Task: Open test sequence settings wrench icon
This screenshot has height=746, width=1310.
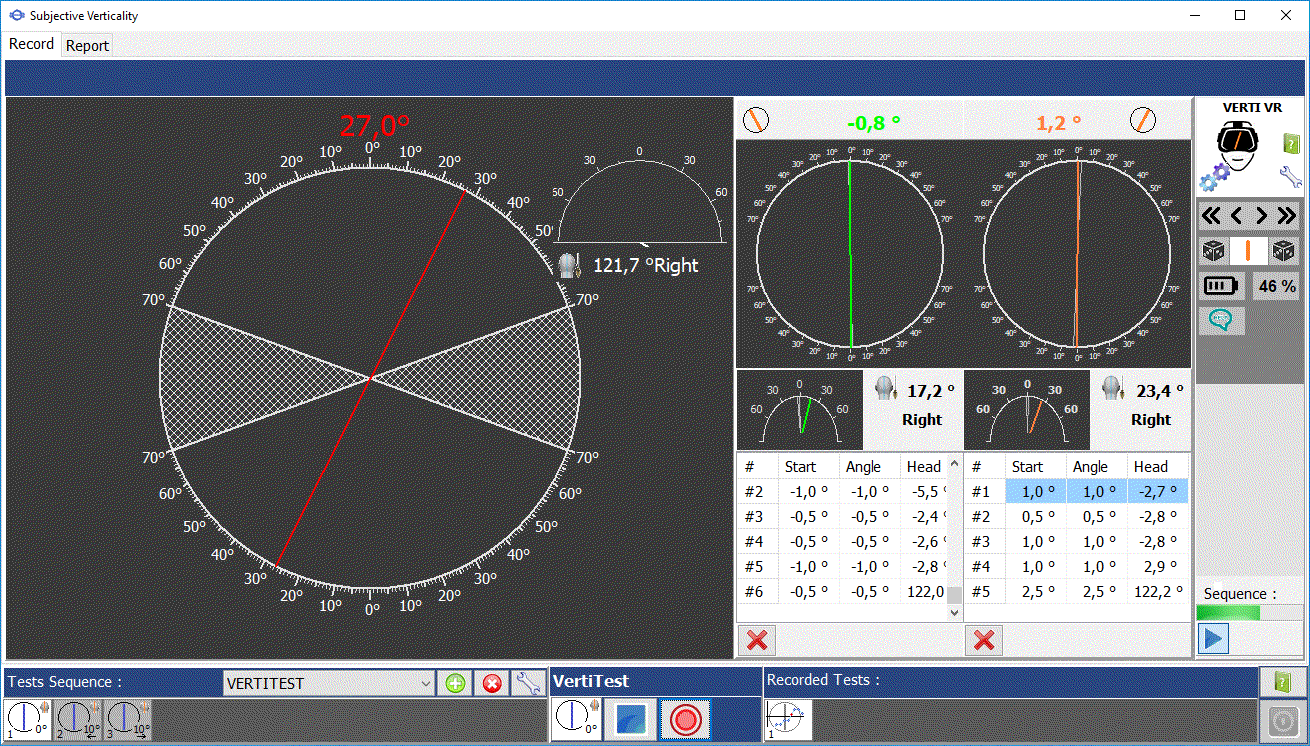Action: pyautogui.click(x=528, y=683)
